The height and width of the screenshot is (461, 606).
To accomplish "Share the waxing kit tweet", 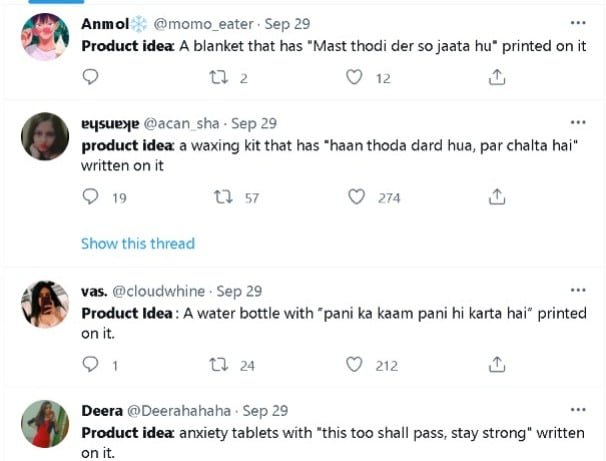I will (497, 198).
